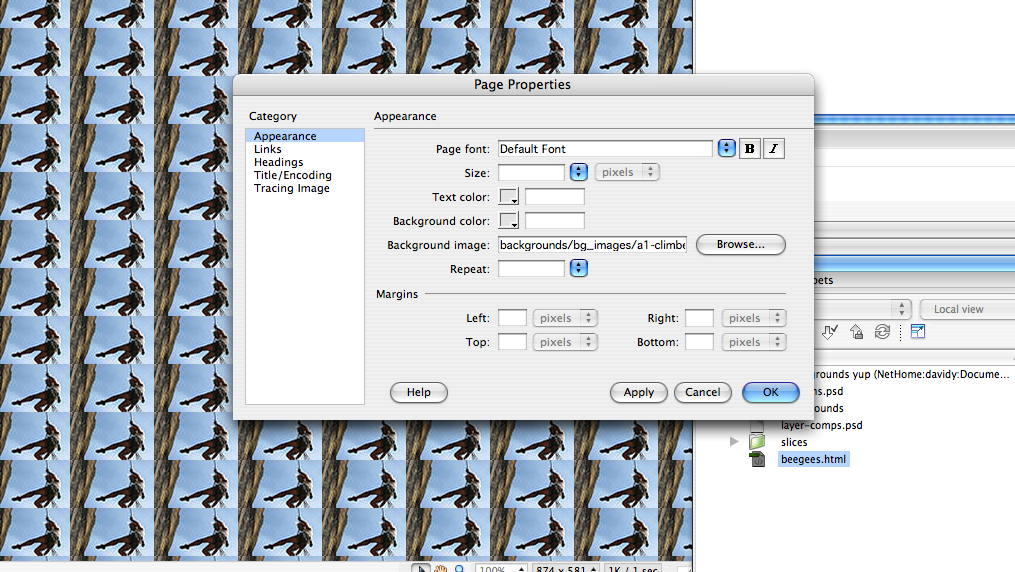Select the Tracing Image category
The width and height of the screenshot is (1015, 572).
tap(291, 188)
